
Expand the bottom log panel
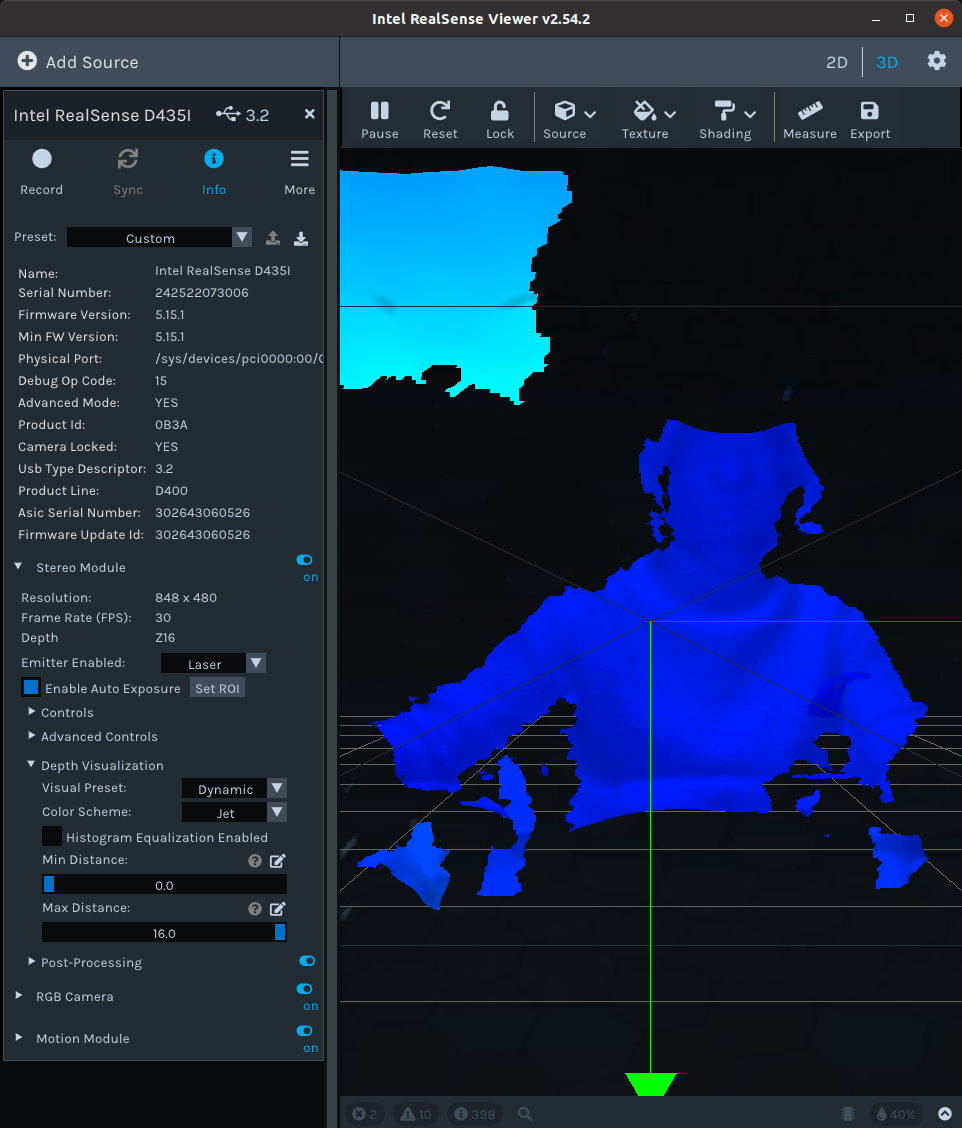click(945, 1114)
